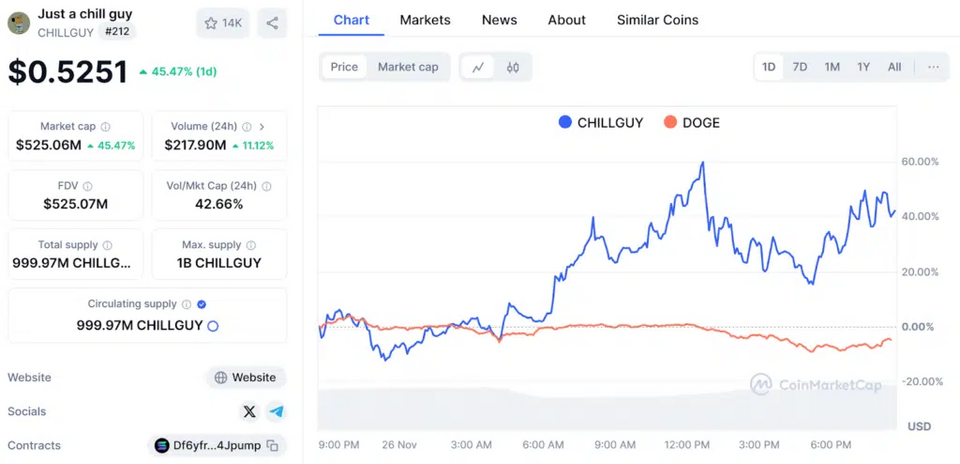The image size is (960, 464).
Task: Switch to line chart icon
Action: [478, 67]
